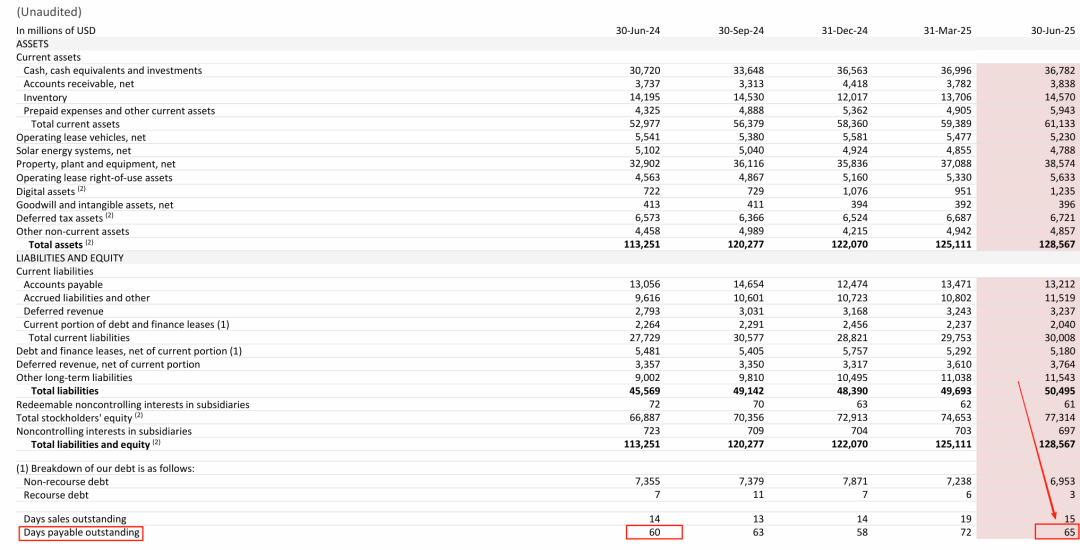
Task: Click 'Other non-current assets' label
Action: (72, 231)
